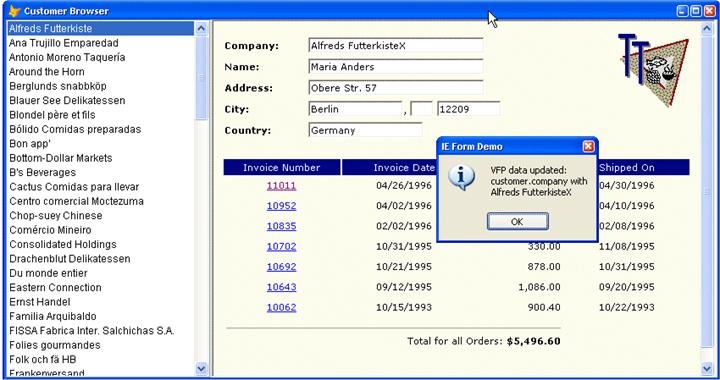Click the postal code field 12209
This screenshot has height=380, width=720.
[469, 109]
